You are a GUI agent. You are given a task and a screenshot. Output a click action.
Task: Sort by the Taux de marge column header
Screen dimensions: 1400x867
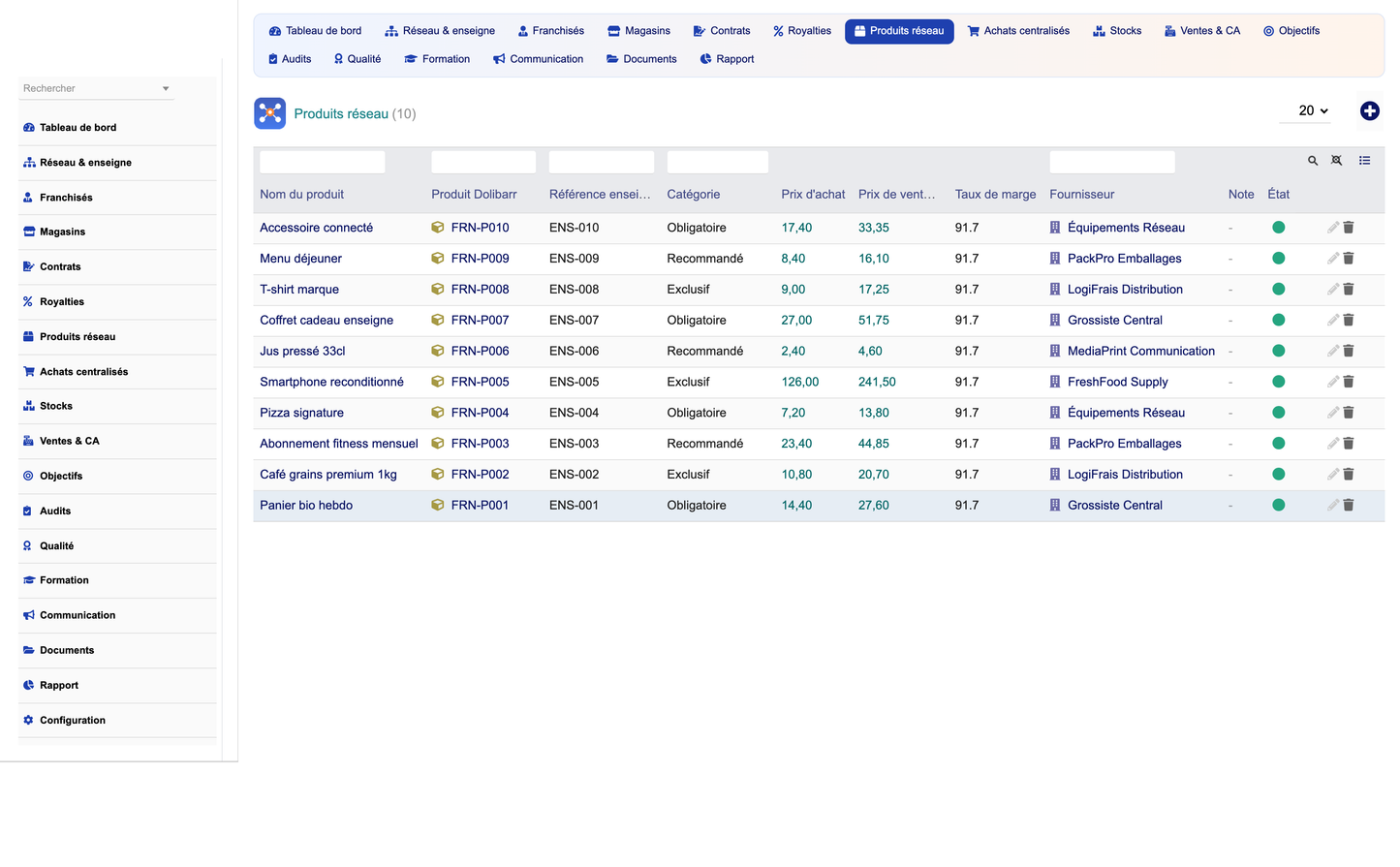(995, 195)
